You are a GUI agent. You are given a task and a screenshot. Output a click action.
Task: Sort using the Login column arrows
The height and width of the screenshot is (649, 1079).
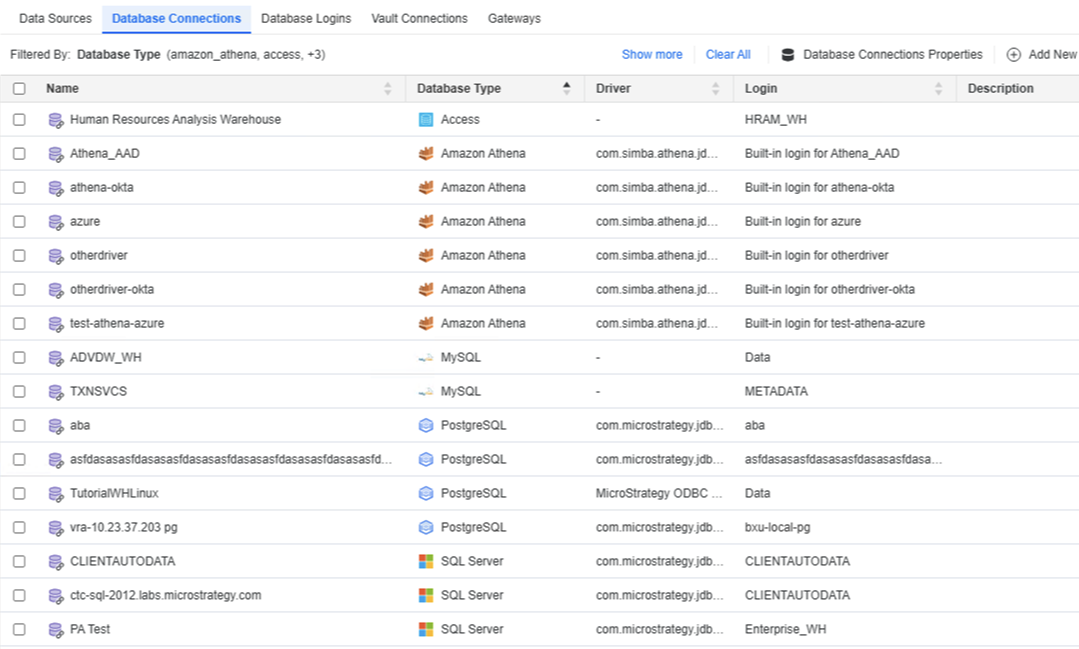point(938,89)
